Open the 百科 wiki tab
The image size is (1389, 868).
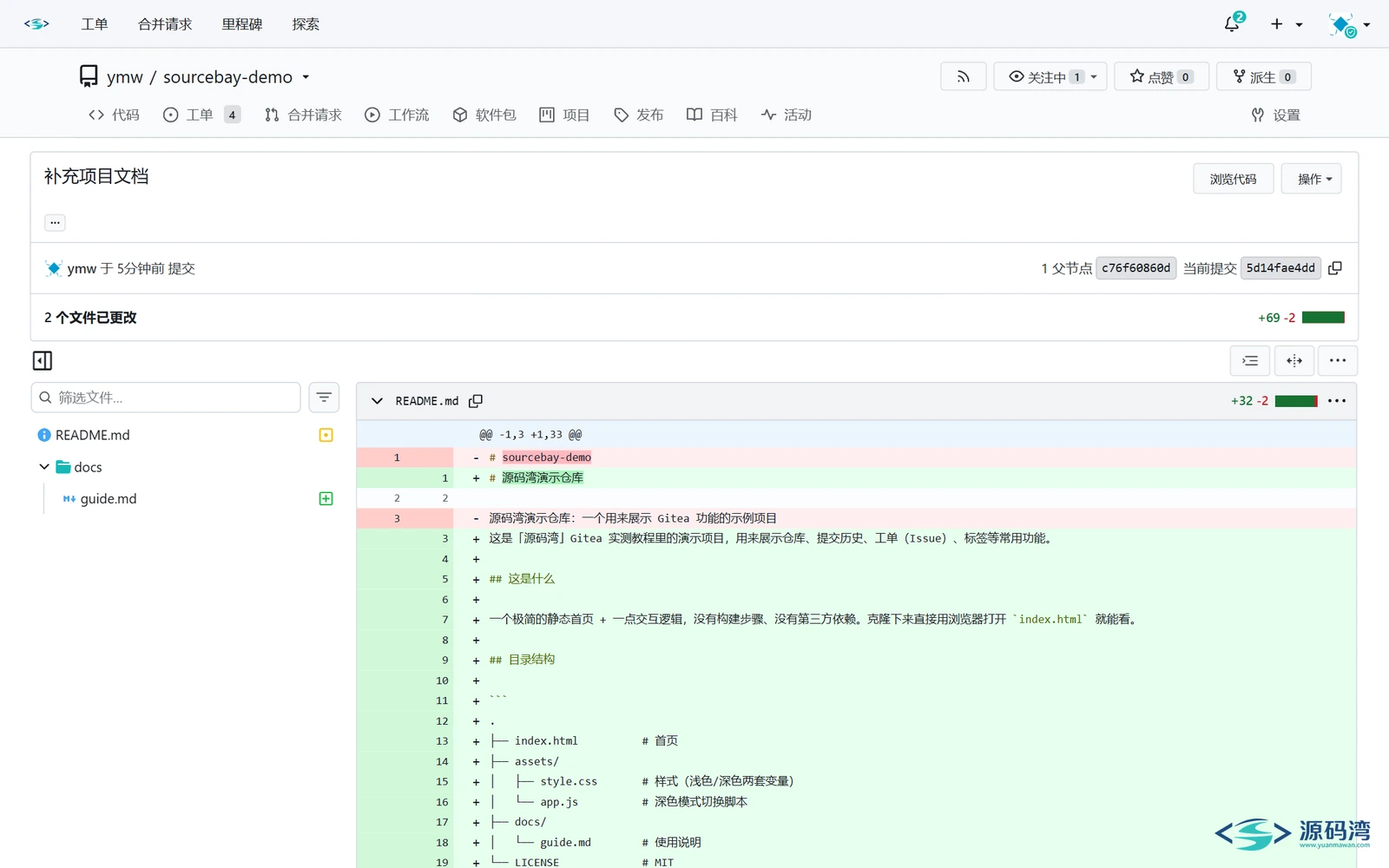coord(712,115)
